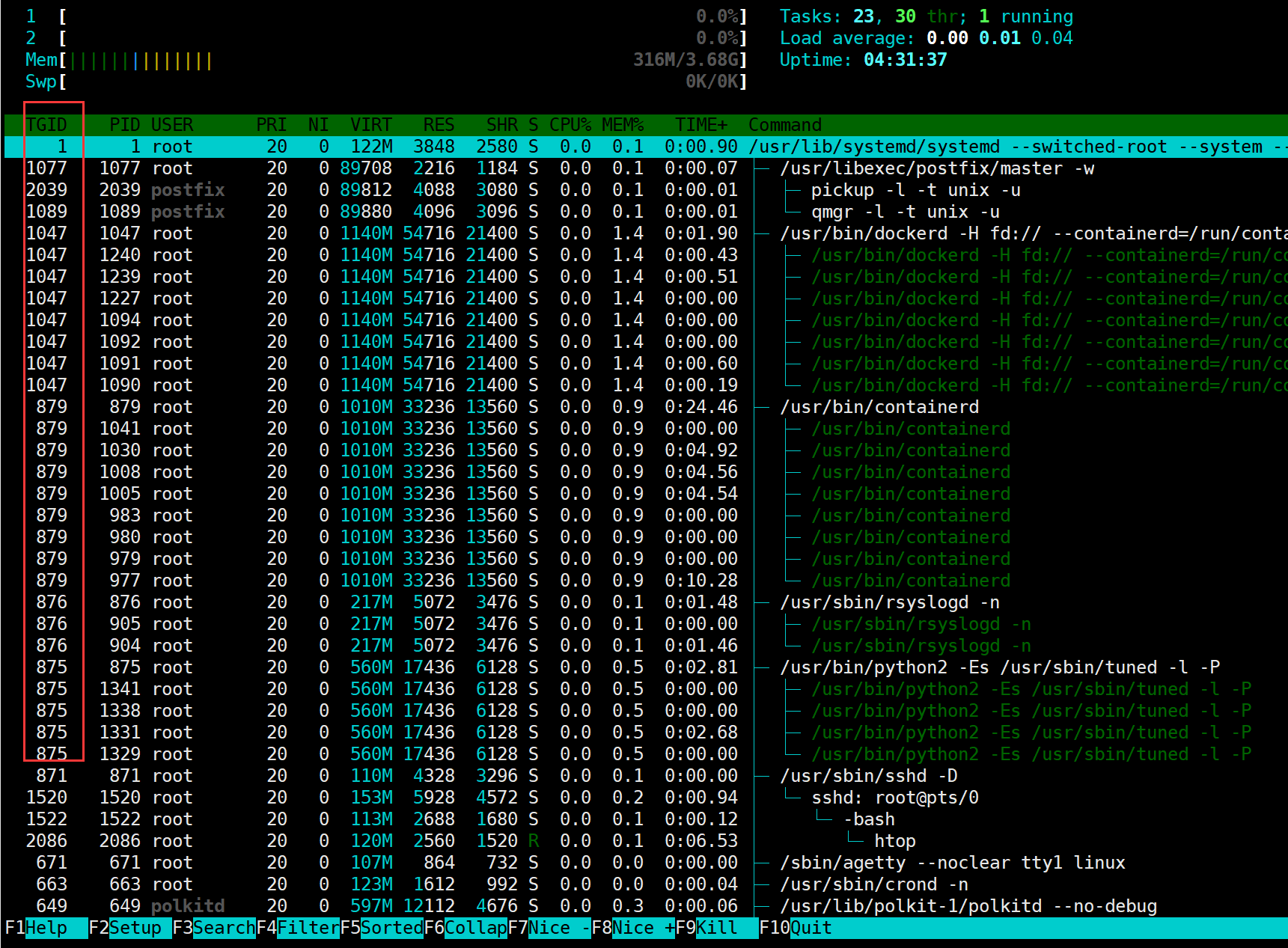Select the sshd -D process row
The image size is (1288, 948).
pyautogui.click(x=646, y=776)
